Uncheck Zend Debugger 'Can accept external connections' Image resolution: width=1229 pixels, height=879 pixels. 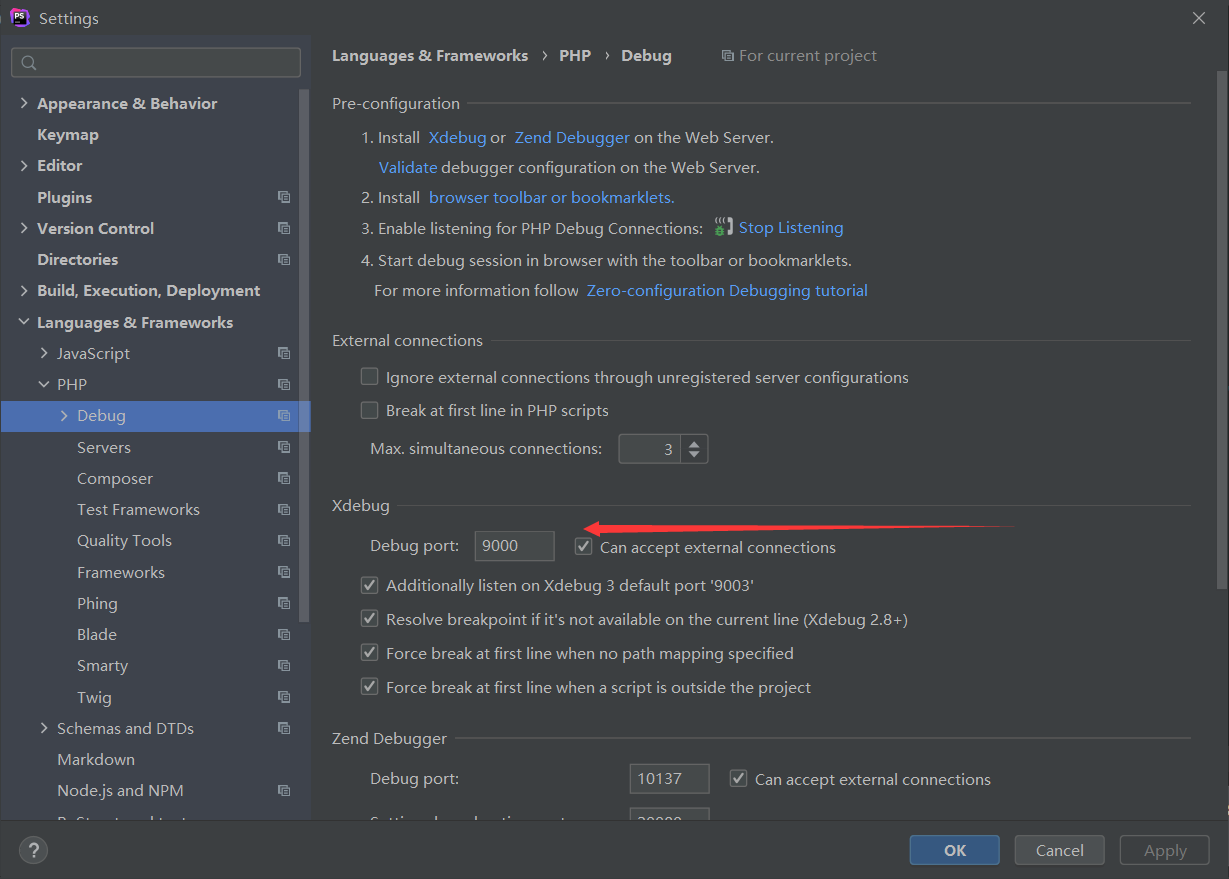pyautogui.click(x=739, y=779)
